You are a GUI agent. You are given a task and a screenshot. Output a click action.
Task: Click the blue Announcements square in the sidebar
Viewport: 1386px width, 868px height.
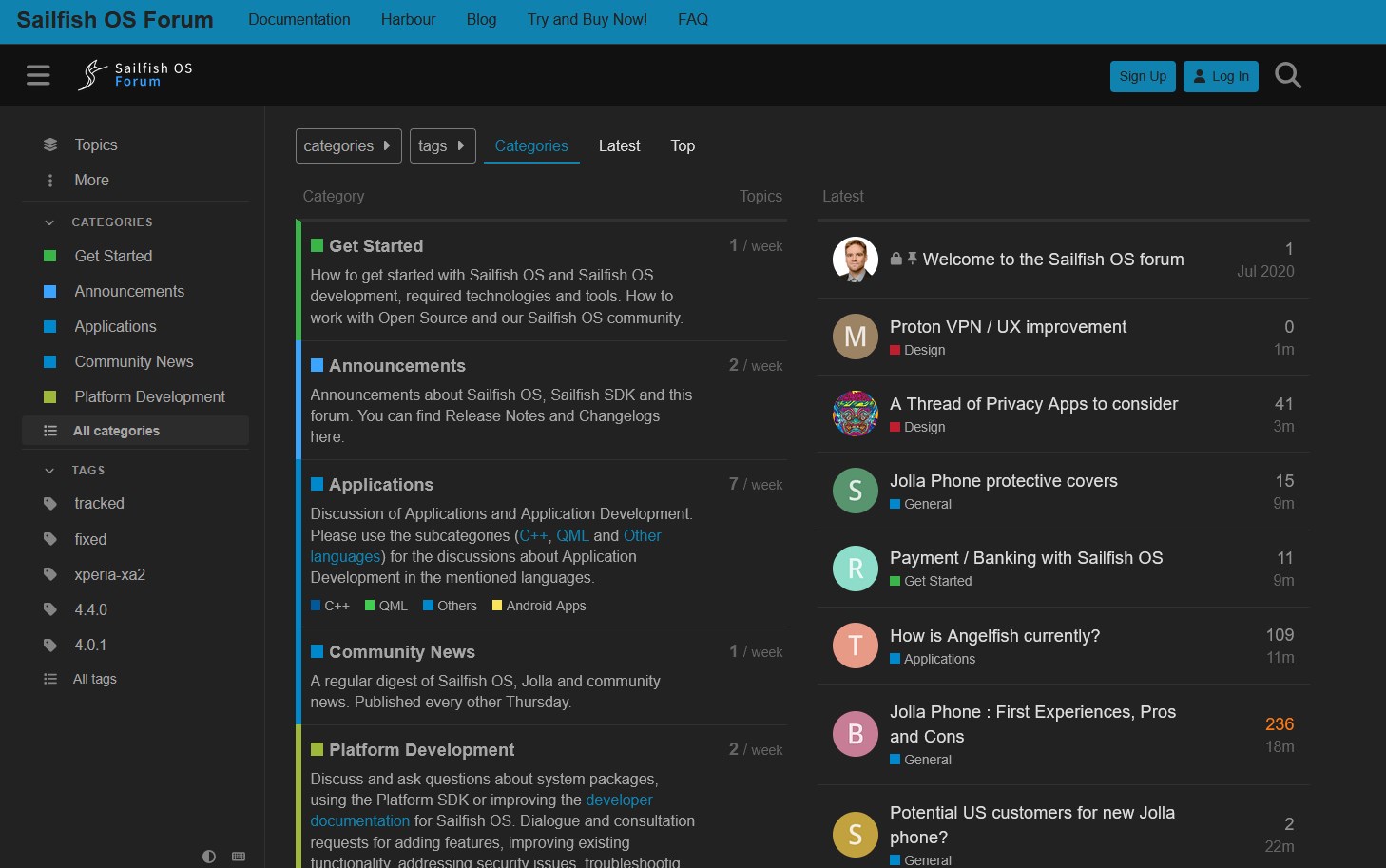click(x=50, y=291)
